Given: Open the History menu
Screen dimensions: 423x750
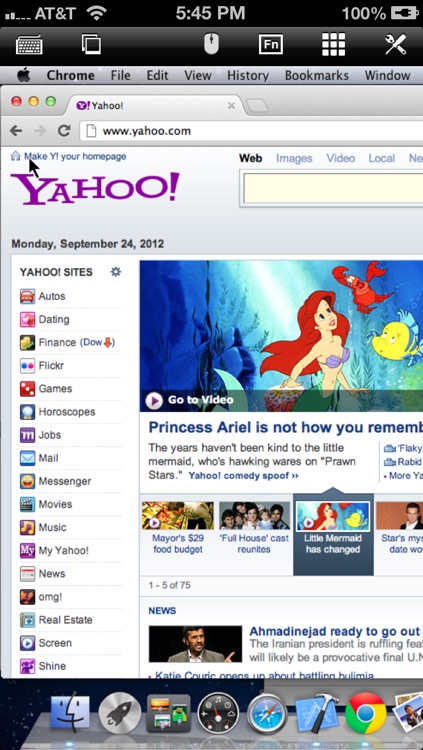Looking at the screenshot, I should pyautogui.click(x=247, y=76).
